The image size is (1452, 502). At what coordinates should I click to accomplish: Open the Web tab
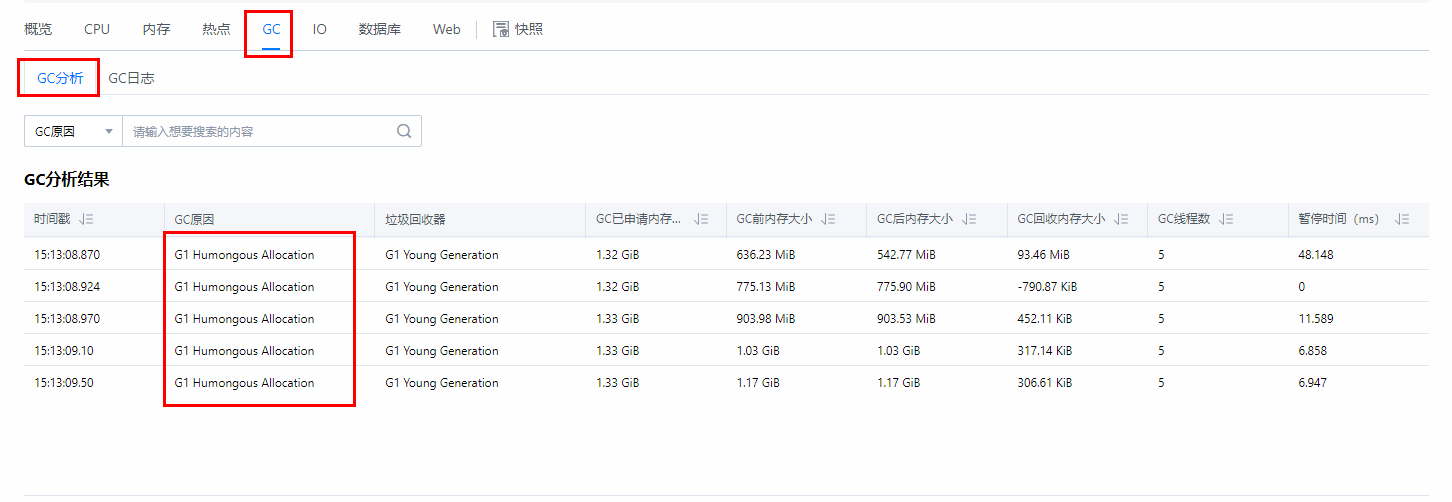pos(447,29)
